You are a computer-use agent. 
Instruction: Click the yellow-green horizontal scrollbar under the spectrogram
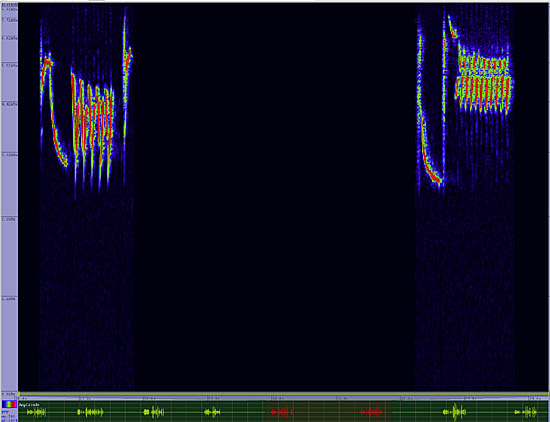coord(283,394)
